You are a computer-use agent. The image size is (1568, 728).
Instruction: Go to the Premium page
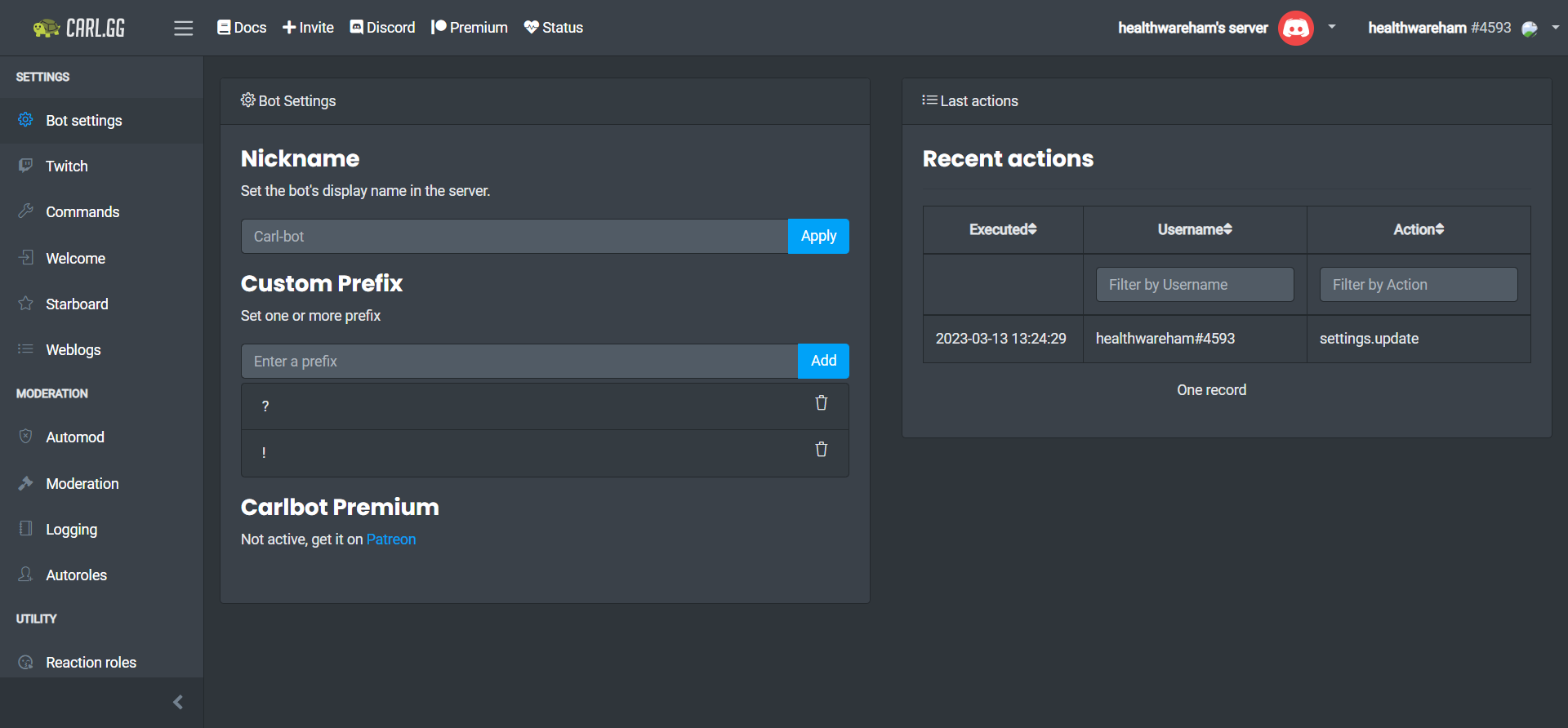(470, 28)
